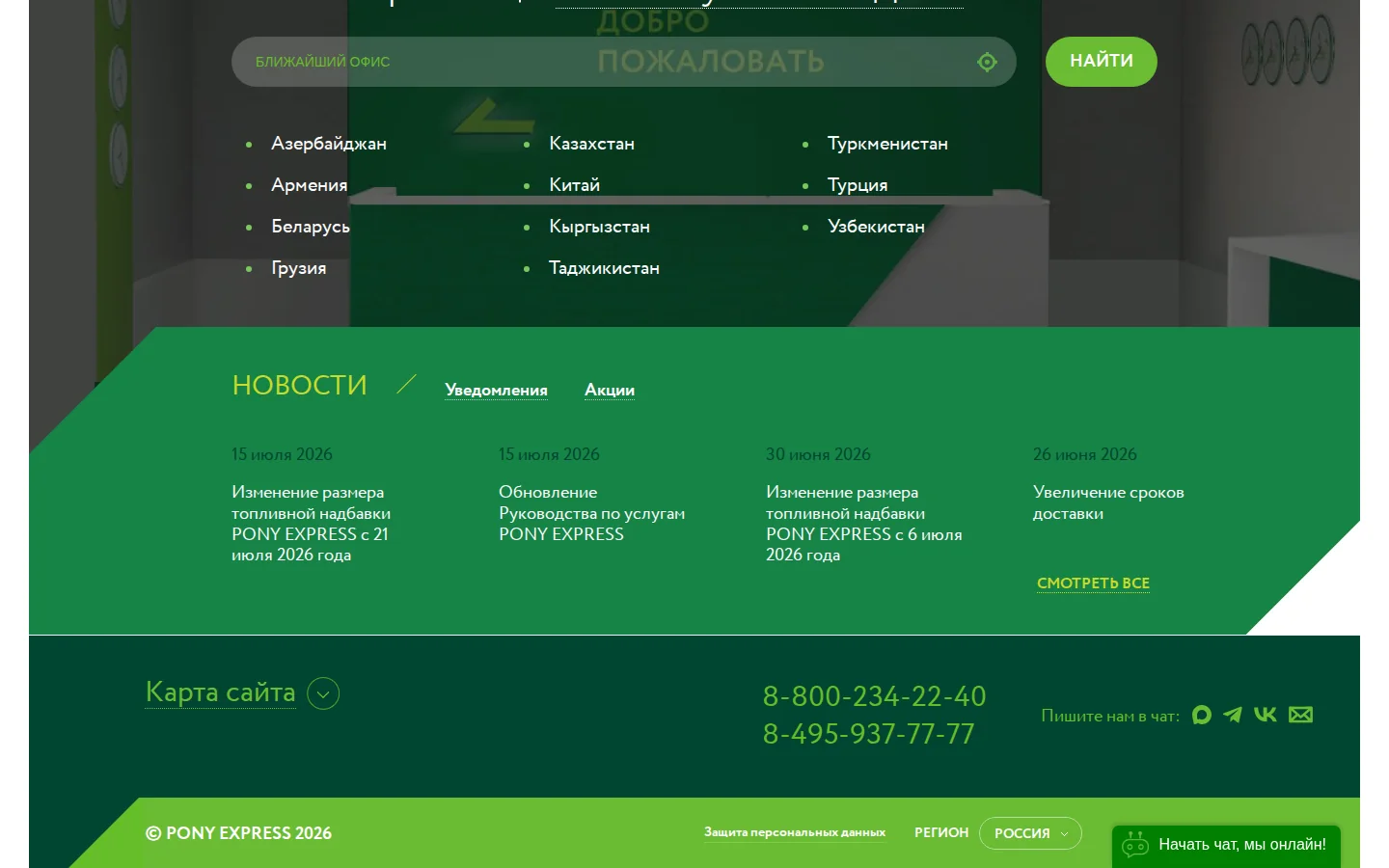Image resolution: width=1389 pixels, height=868 pixels.
Task: Open the VK social network icon
Action: click(1266, 715)
